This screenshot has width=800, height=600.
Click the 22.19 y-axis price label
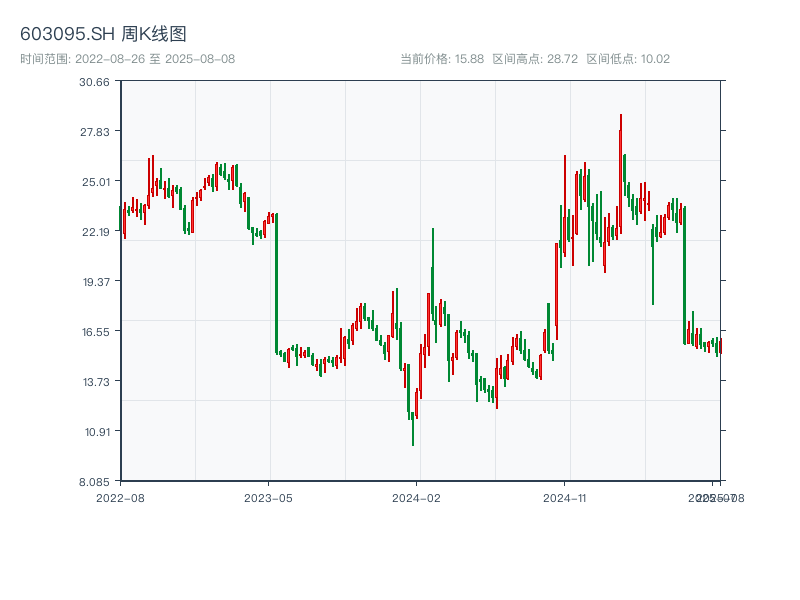click(x=95, y=232)
